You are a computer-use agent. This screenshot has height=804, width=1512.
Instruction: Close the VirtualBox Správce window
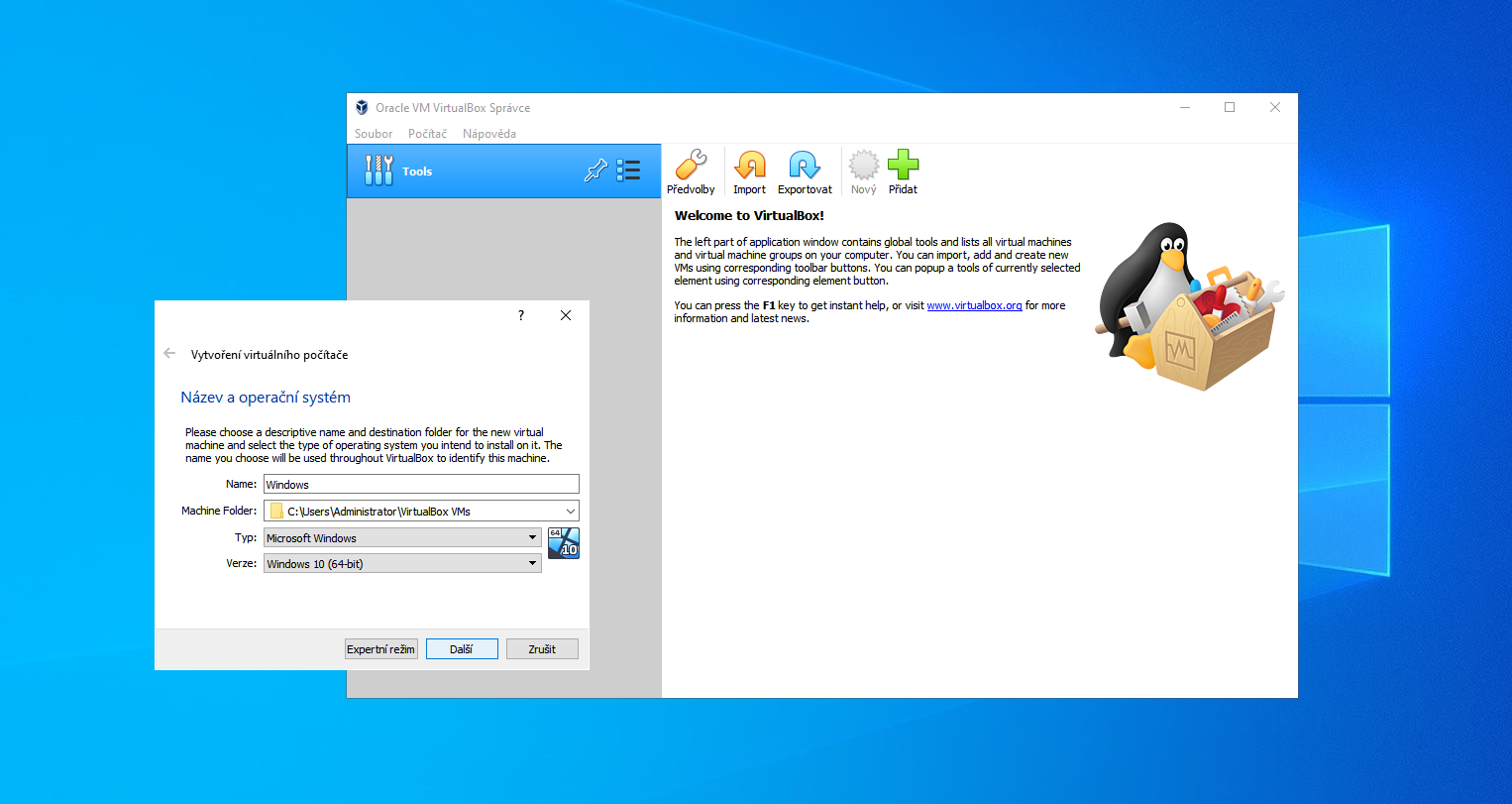[1275, 107]
